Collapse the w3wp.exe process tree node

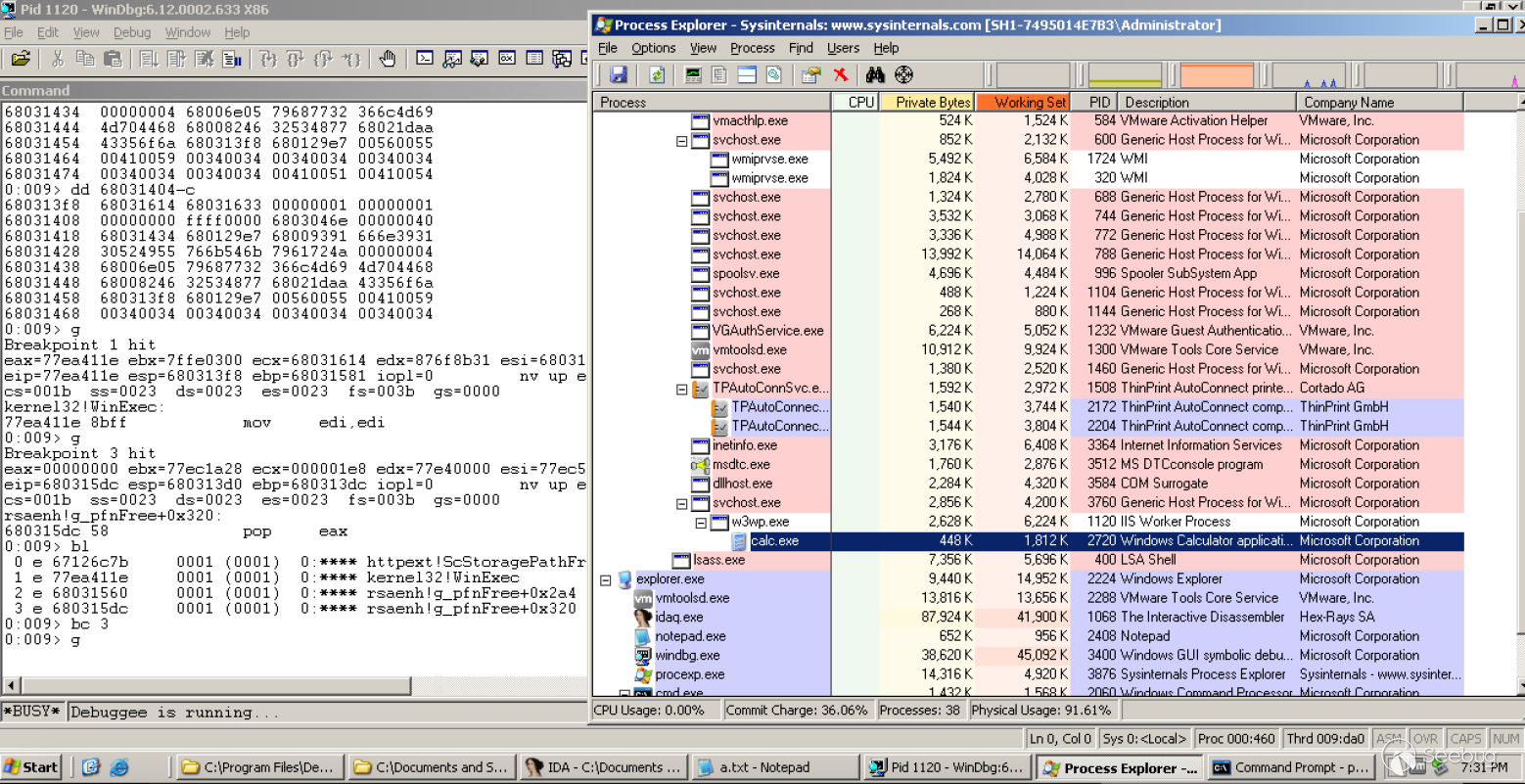click(701, 523)
